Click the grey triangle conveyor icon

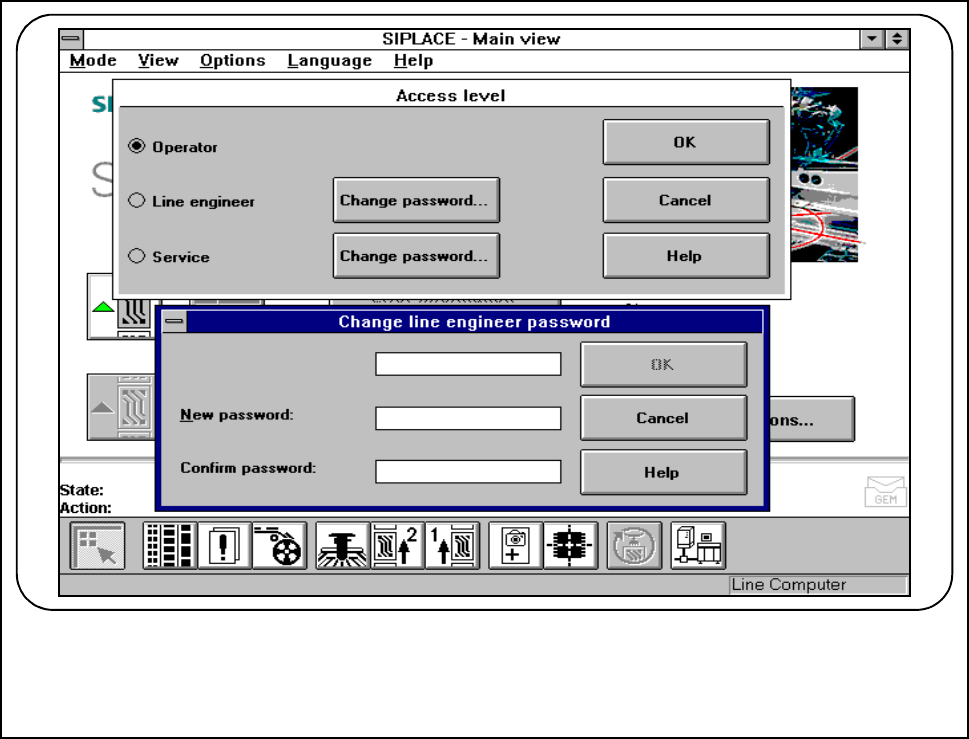pyautogui.click(x=103, y=407)
